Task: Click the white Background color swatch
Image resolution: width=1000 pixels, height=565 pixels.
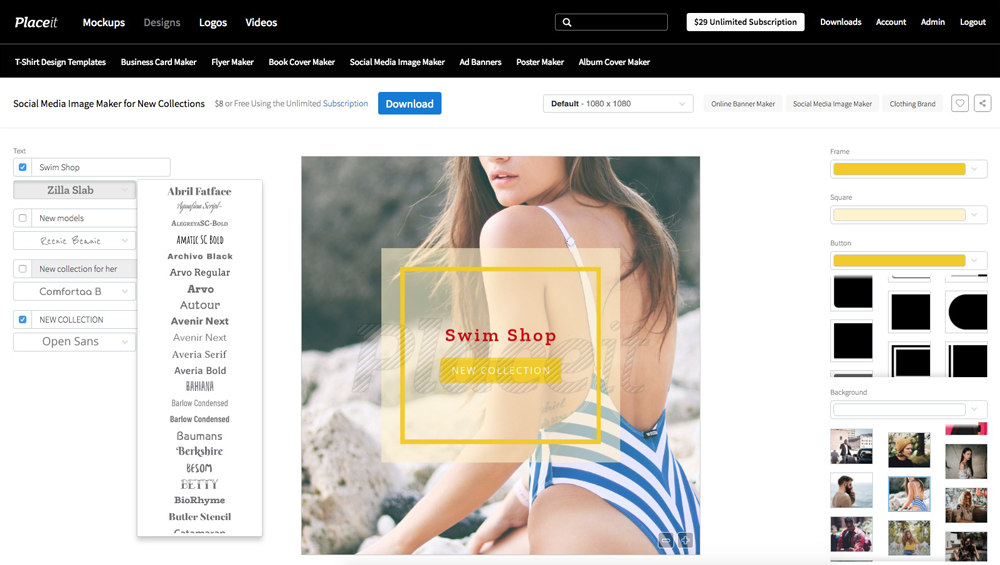Action: (899, 409)
